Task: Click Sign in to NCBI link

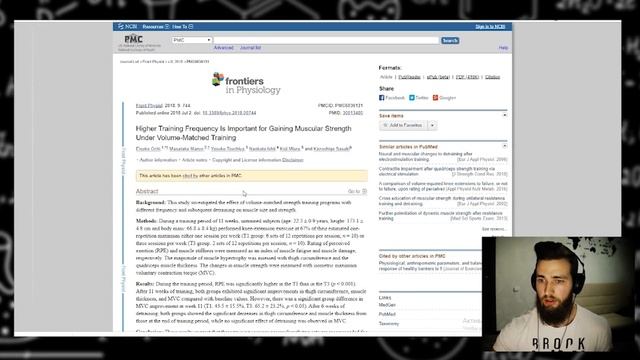Action: tap(490, 27)
